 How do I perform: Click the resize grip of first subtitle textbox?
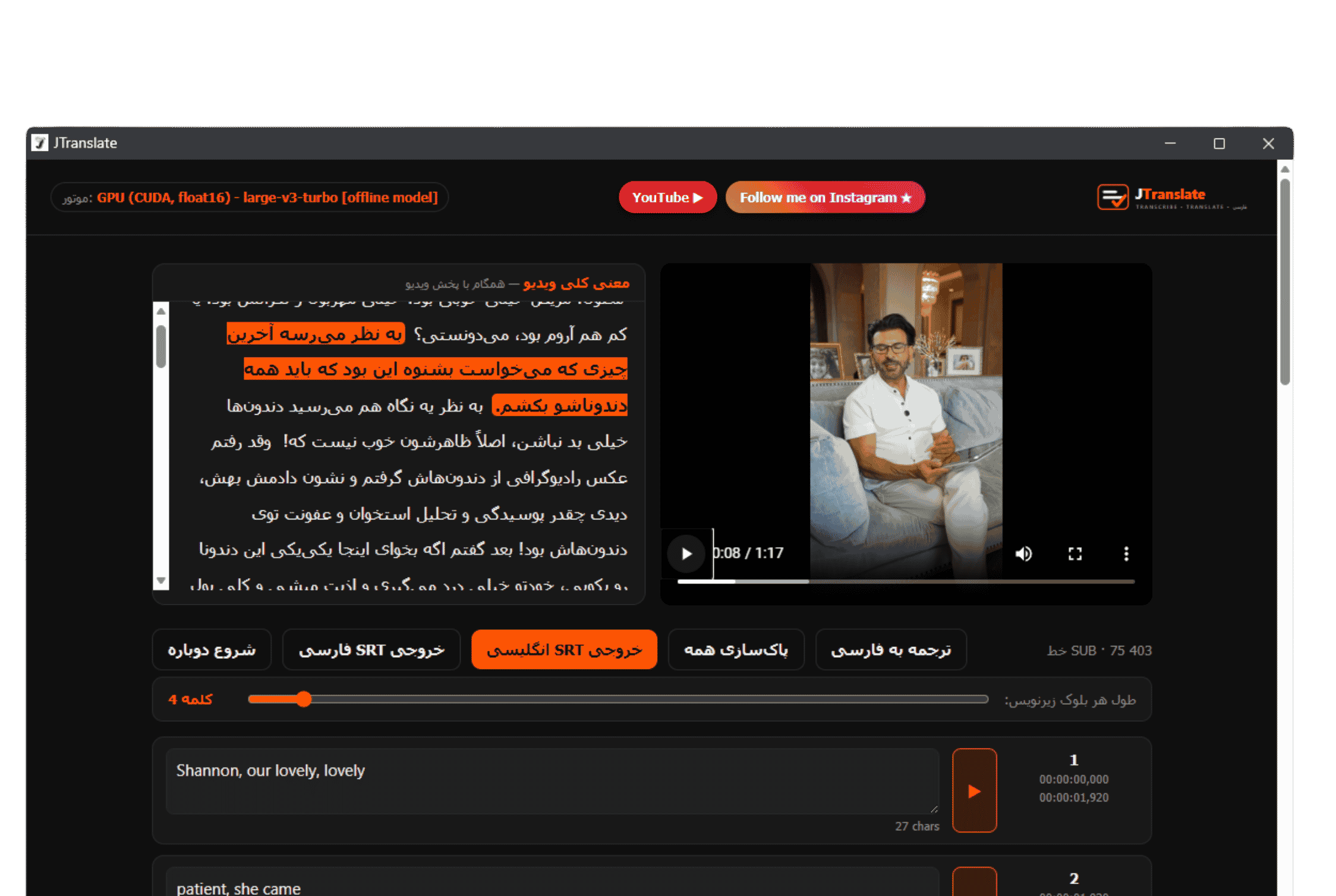pos(934,809)
